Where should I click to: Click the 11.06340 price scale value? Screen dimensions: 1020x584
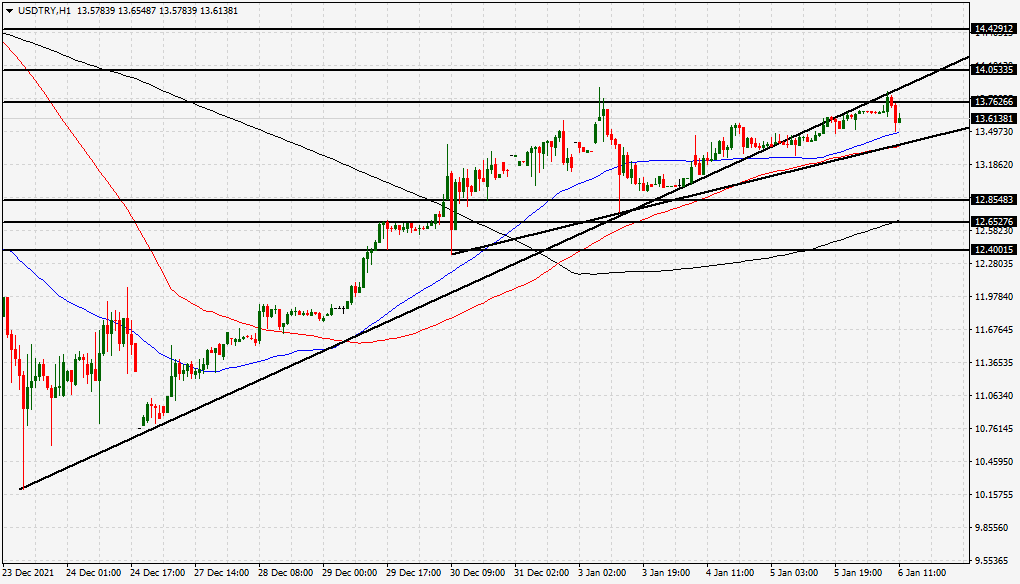(x=994, y=395)
